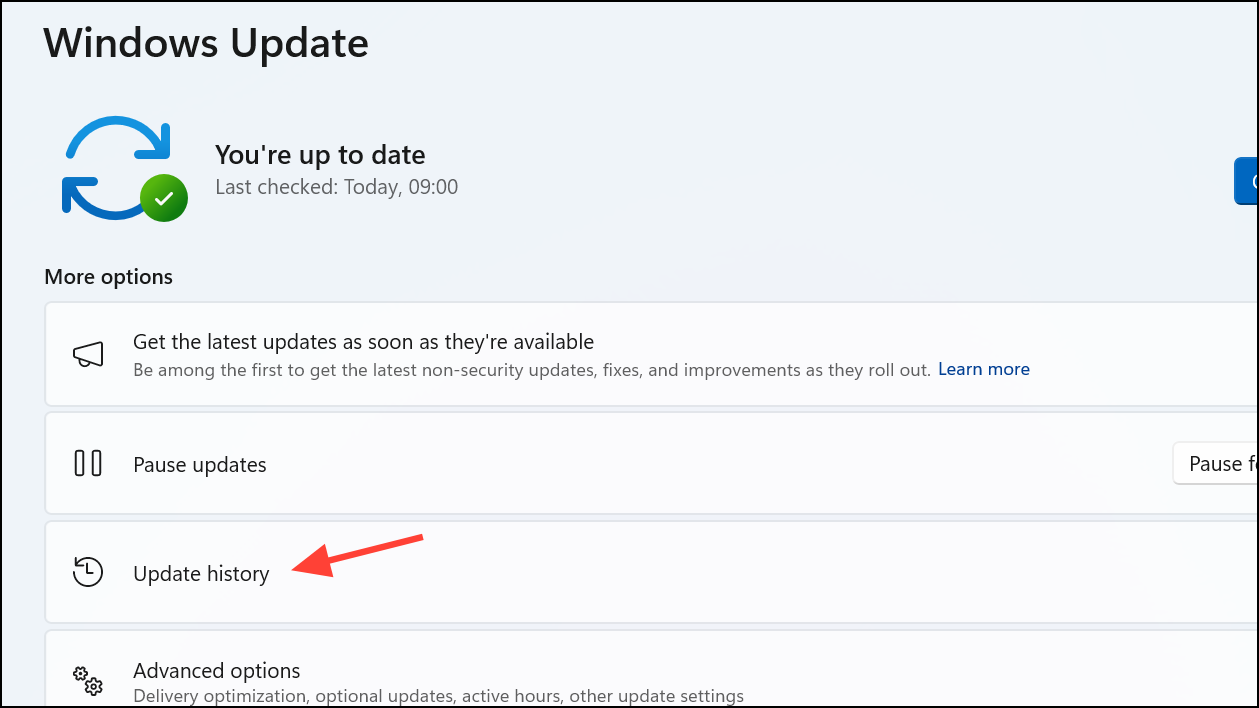Click the updates rollout description under latest updates
Image resolution: width=1259 pixels, height=708 pixels.
[530, 369]
